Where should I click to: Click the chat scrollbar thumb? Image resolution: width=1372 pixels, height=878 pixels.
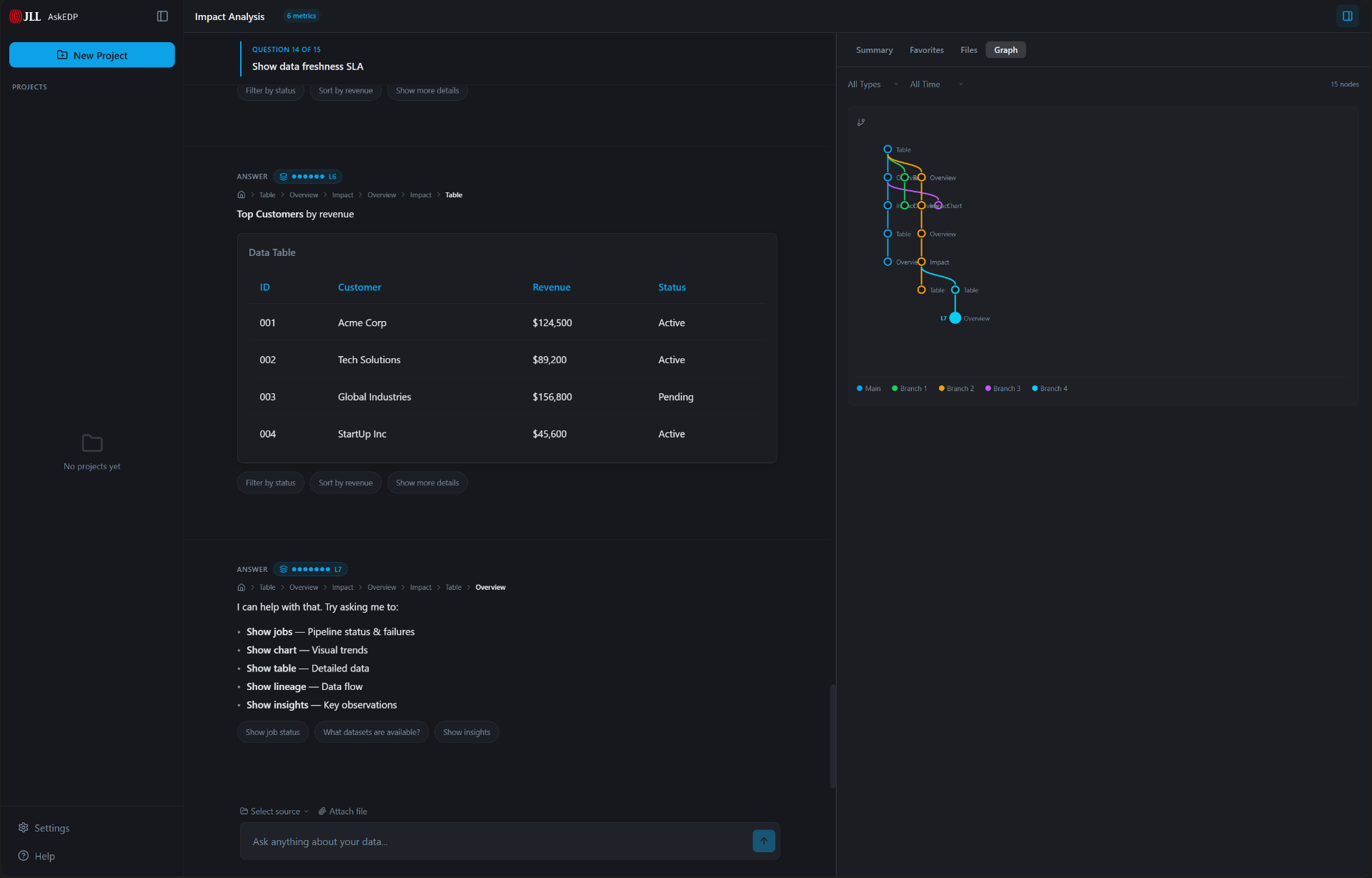832,736
